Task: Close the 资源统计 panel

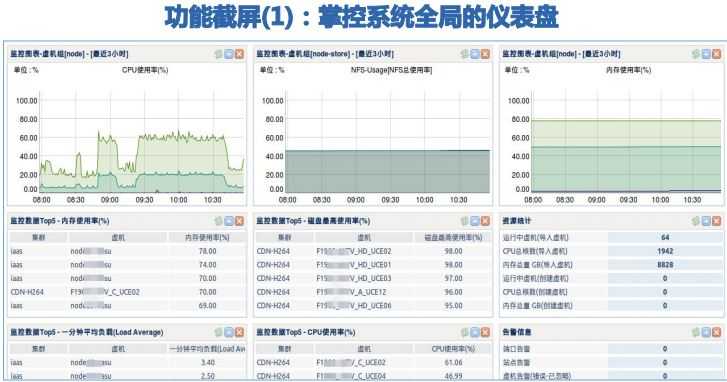Action: pyautogui.click(x=716, y=221)
